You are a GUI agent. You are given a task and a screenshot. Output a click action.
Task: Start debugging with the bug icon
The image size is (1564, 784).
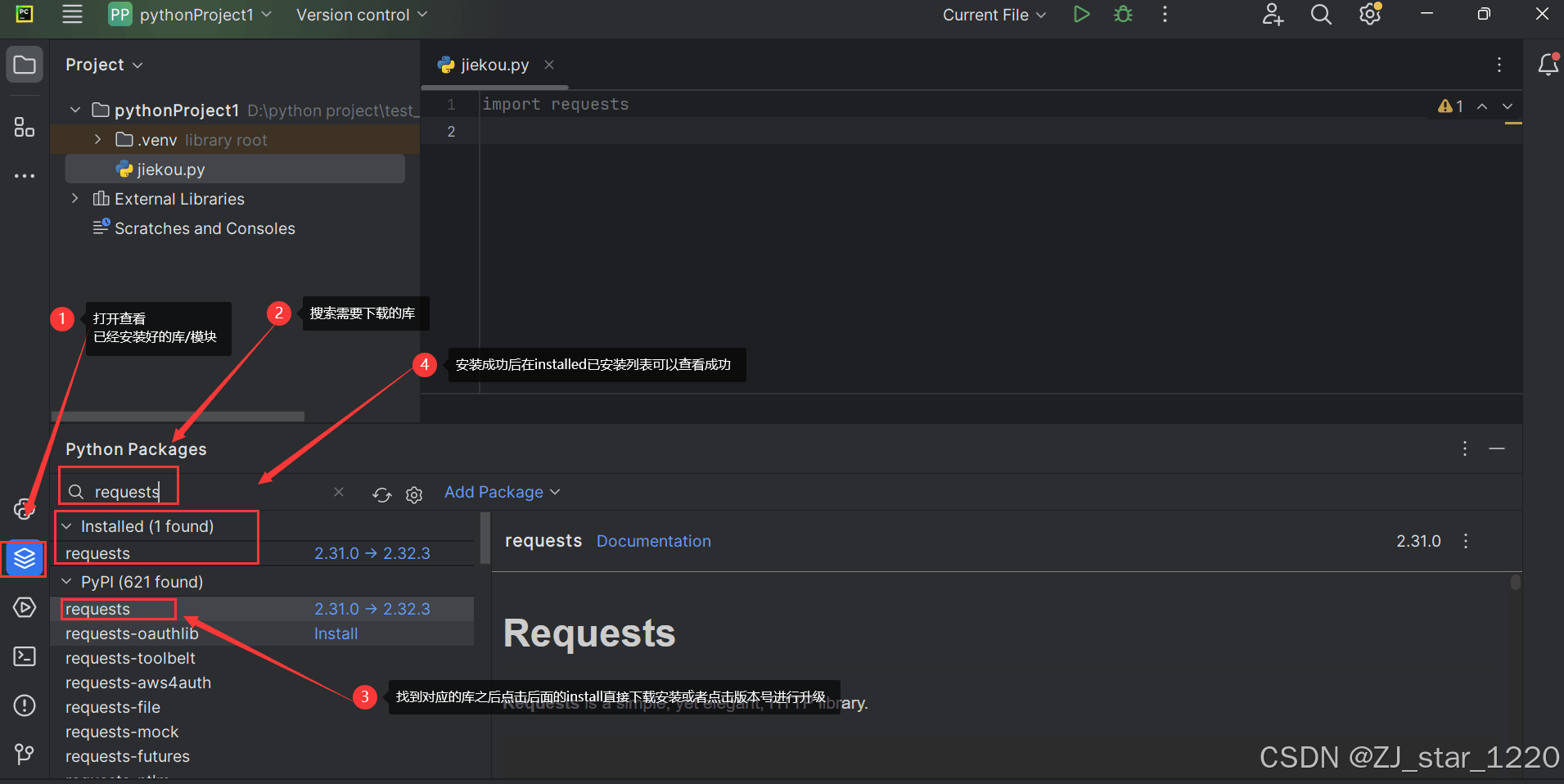(1123, 15)
